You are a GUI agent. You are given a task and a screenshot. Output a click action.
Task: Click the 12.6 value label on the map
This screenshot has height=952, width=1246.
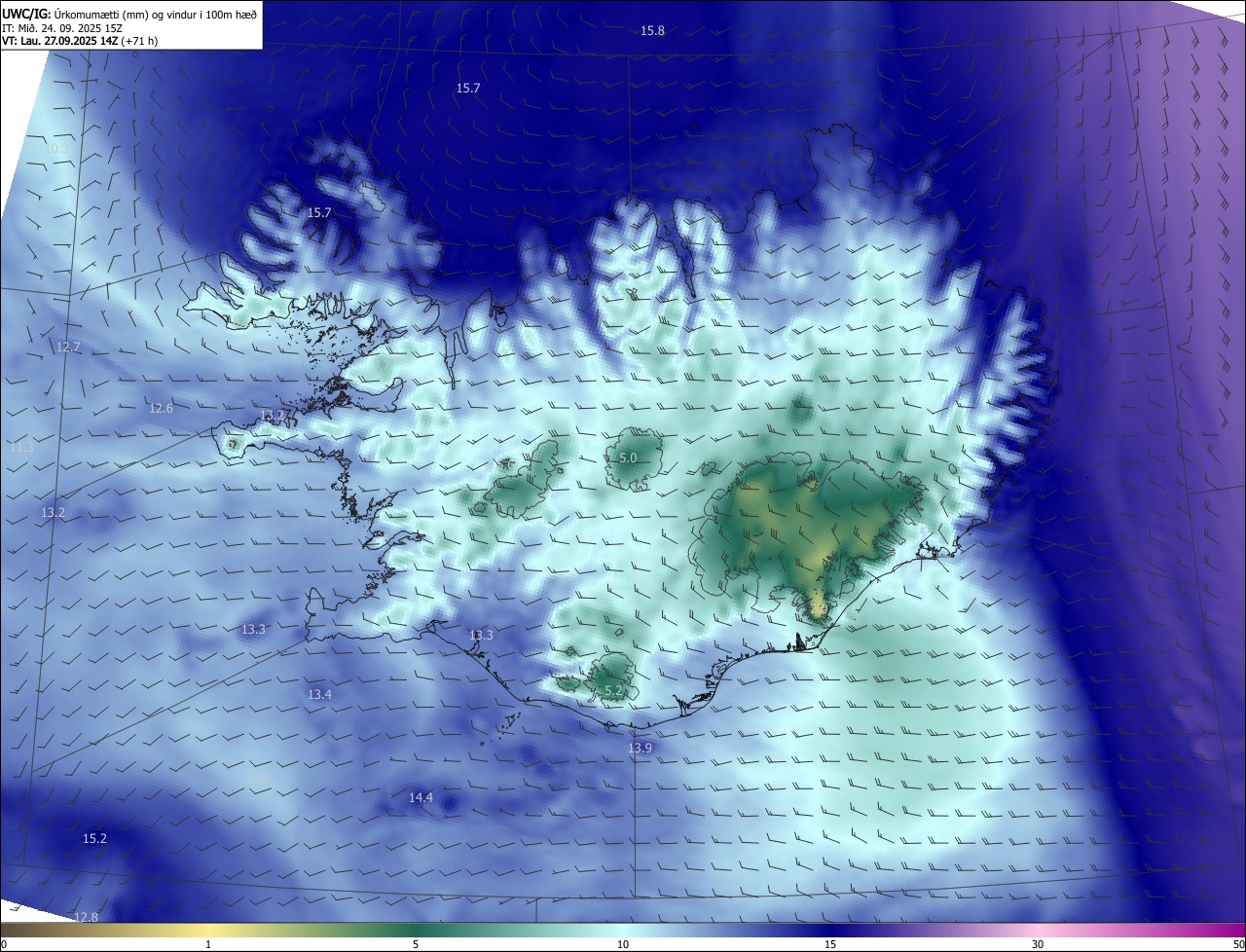161,409
